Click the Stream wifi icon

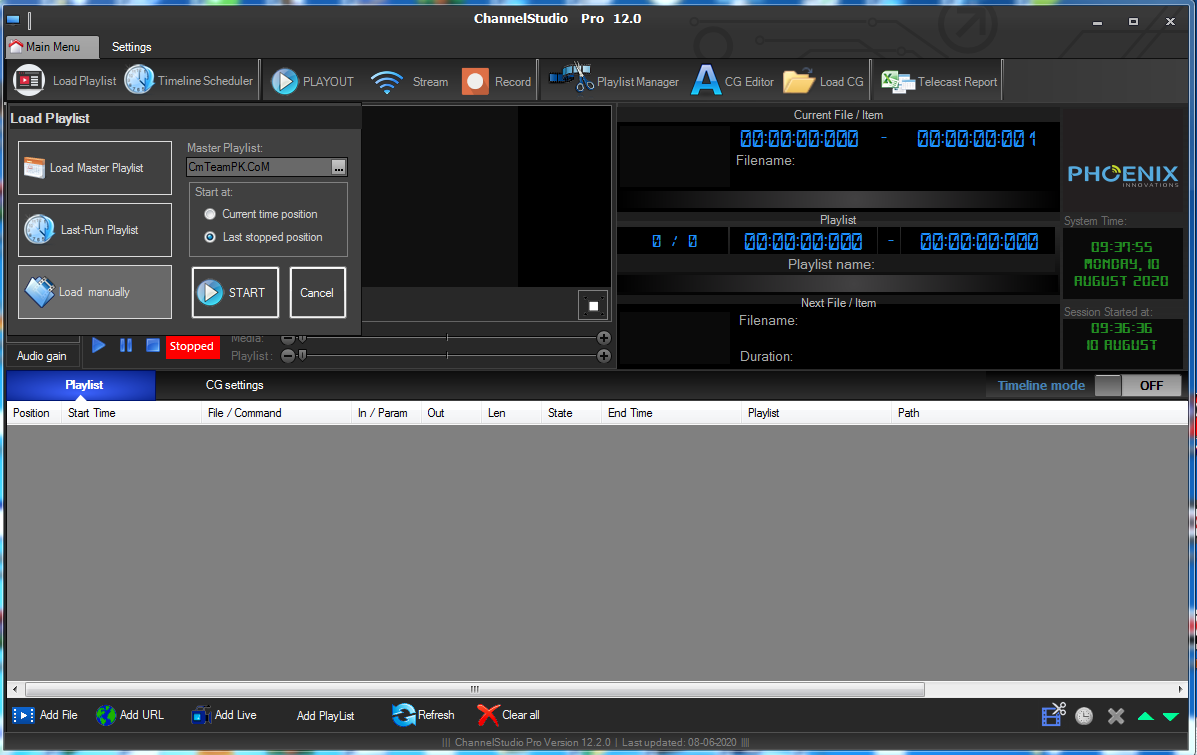(387, 81)
